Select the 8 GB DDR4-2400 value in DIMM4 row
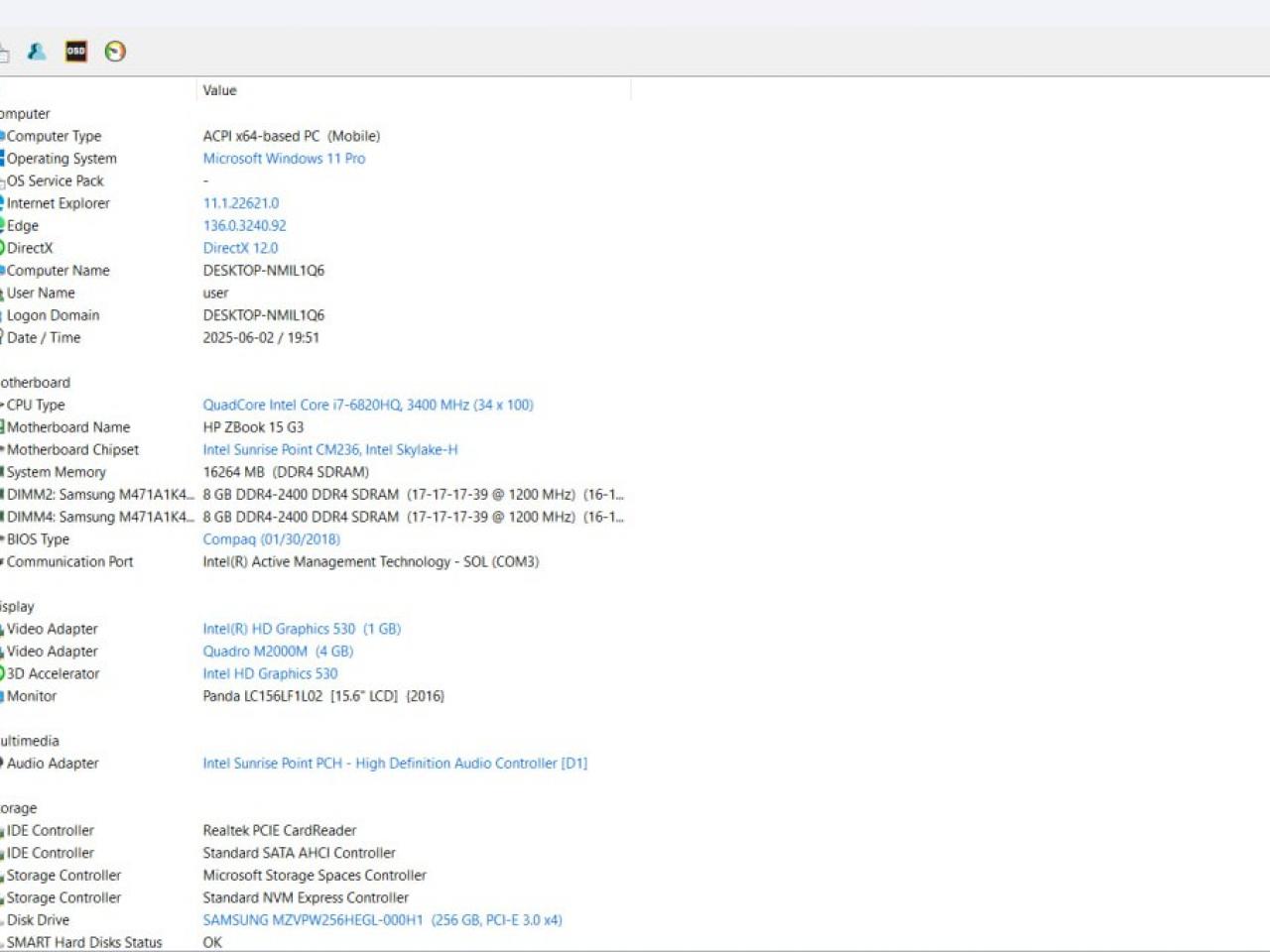1270x952 pixels. pos(413,517)
